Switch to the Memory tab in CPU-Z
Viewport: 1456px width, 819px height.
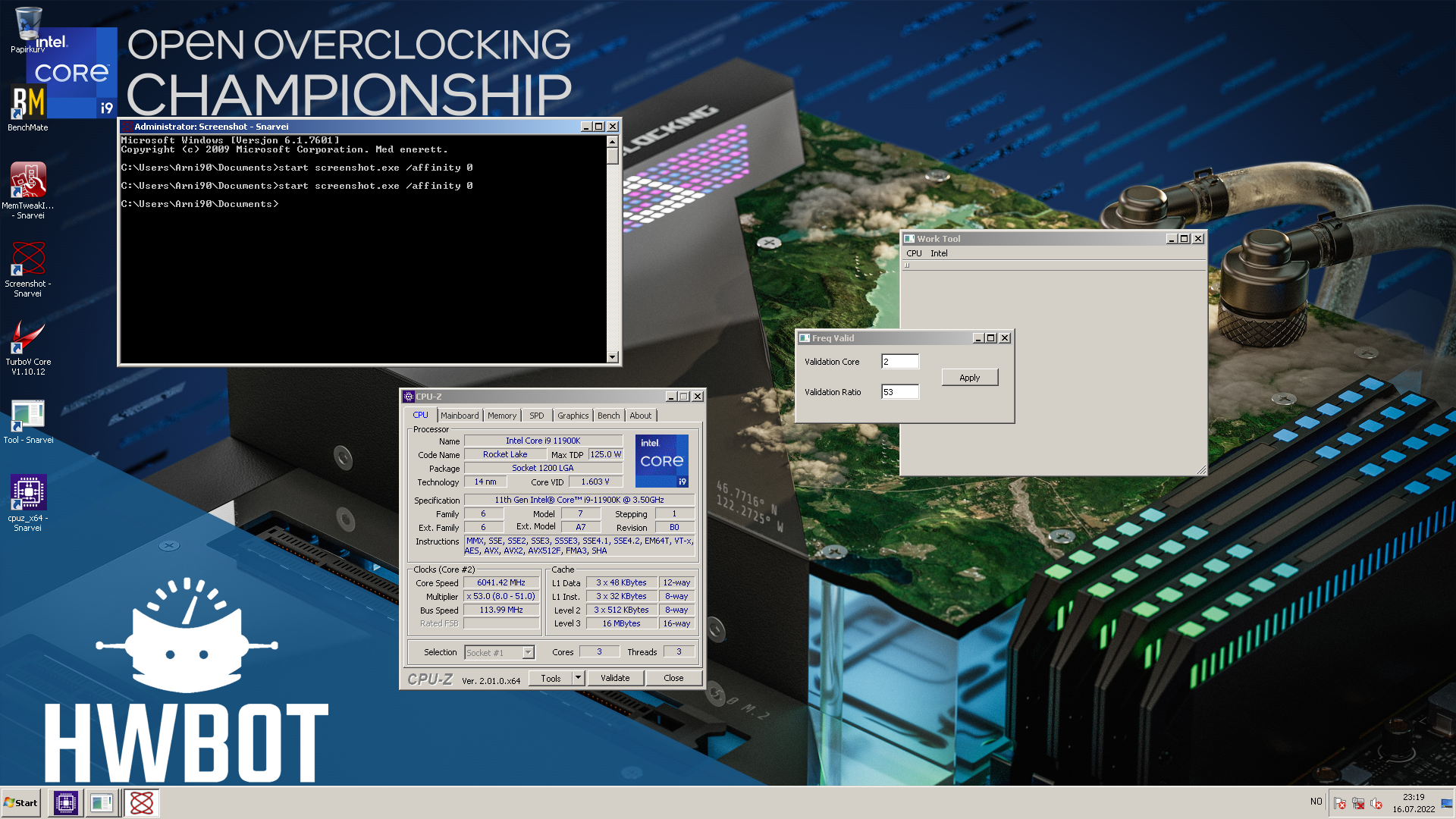pos(502,416)
